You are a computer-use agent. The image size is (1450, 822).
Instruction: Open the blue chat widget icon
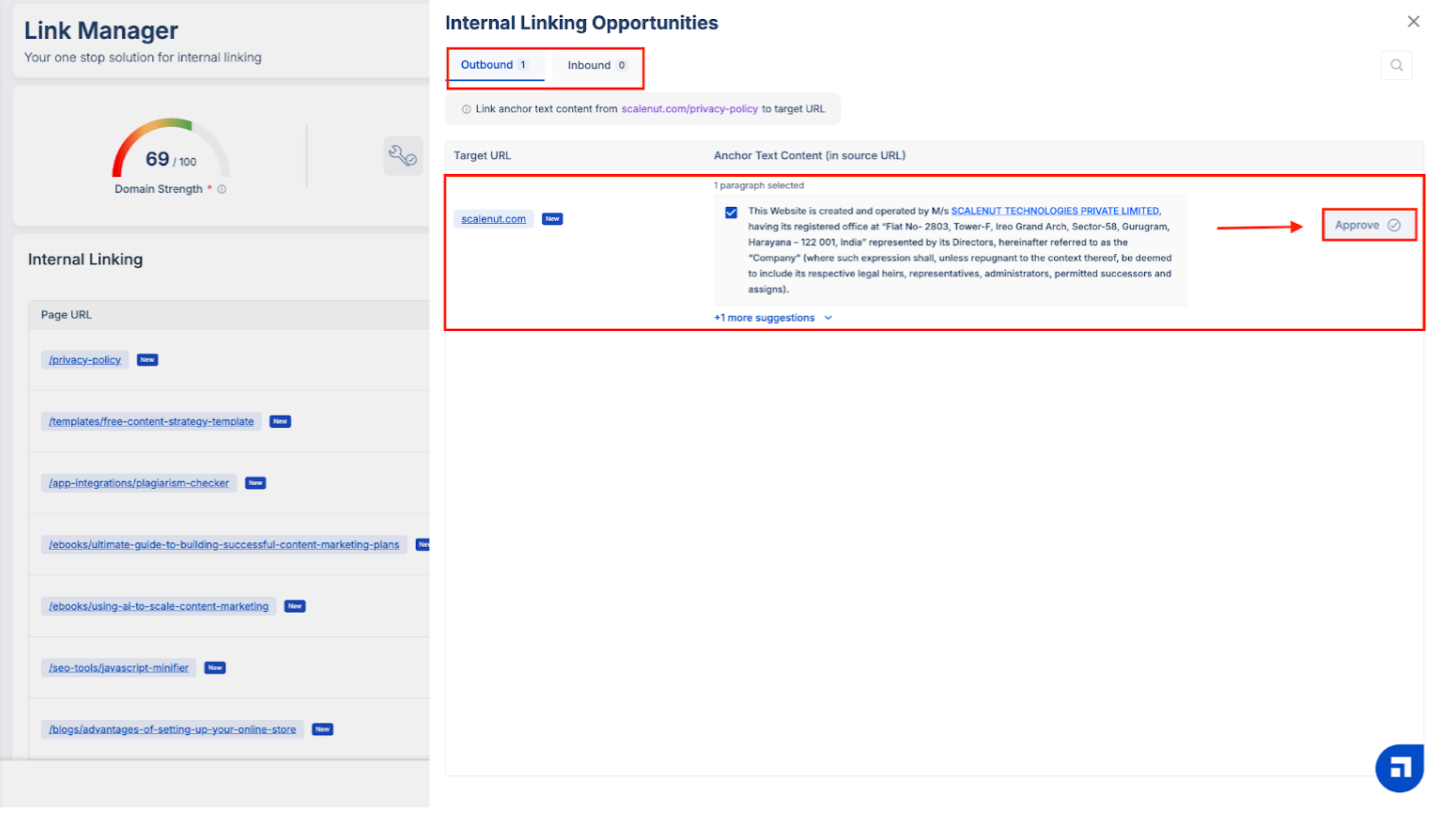(1399, 768)
